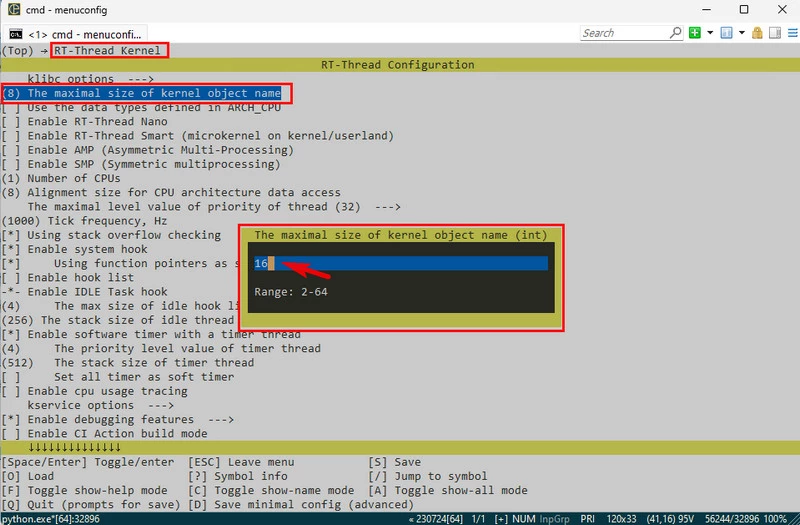The width and height of the screenshot is (800, 525).
Task: Toggle 'Use the data types defined in ARCH_CPU'
Action: 141,107
